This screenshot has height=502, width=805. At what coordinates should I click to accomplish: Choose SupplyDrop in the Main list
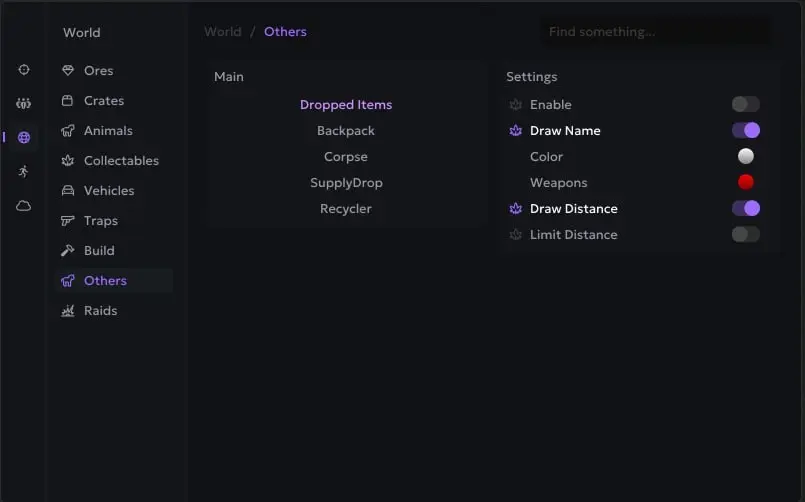346,183
